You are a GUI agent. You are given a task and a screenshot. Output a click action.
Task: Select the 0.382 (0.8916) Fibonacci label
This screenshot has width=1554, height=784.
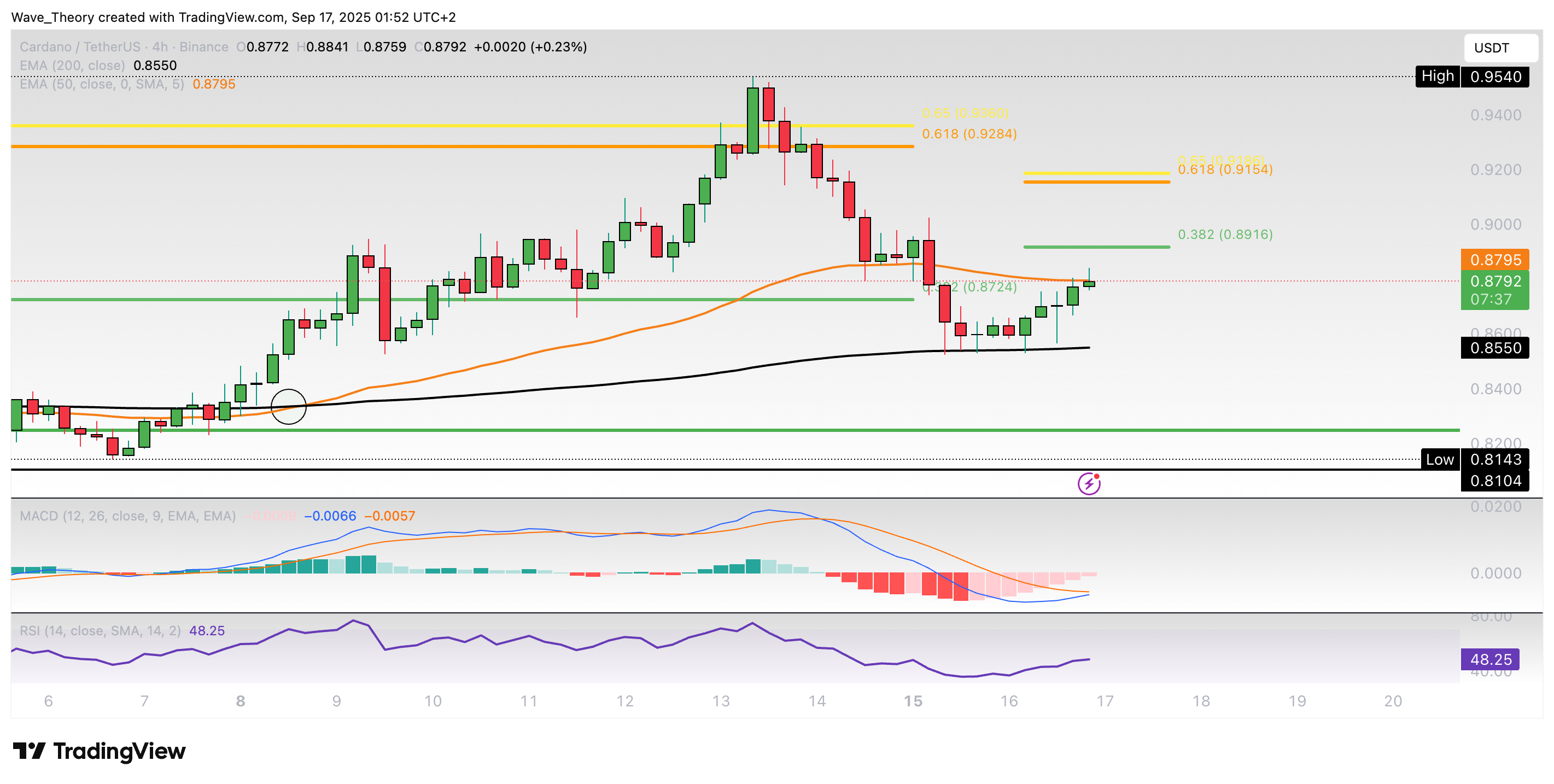(1225, 235)
